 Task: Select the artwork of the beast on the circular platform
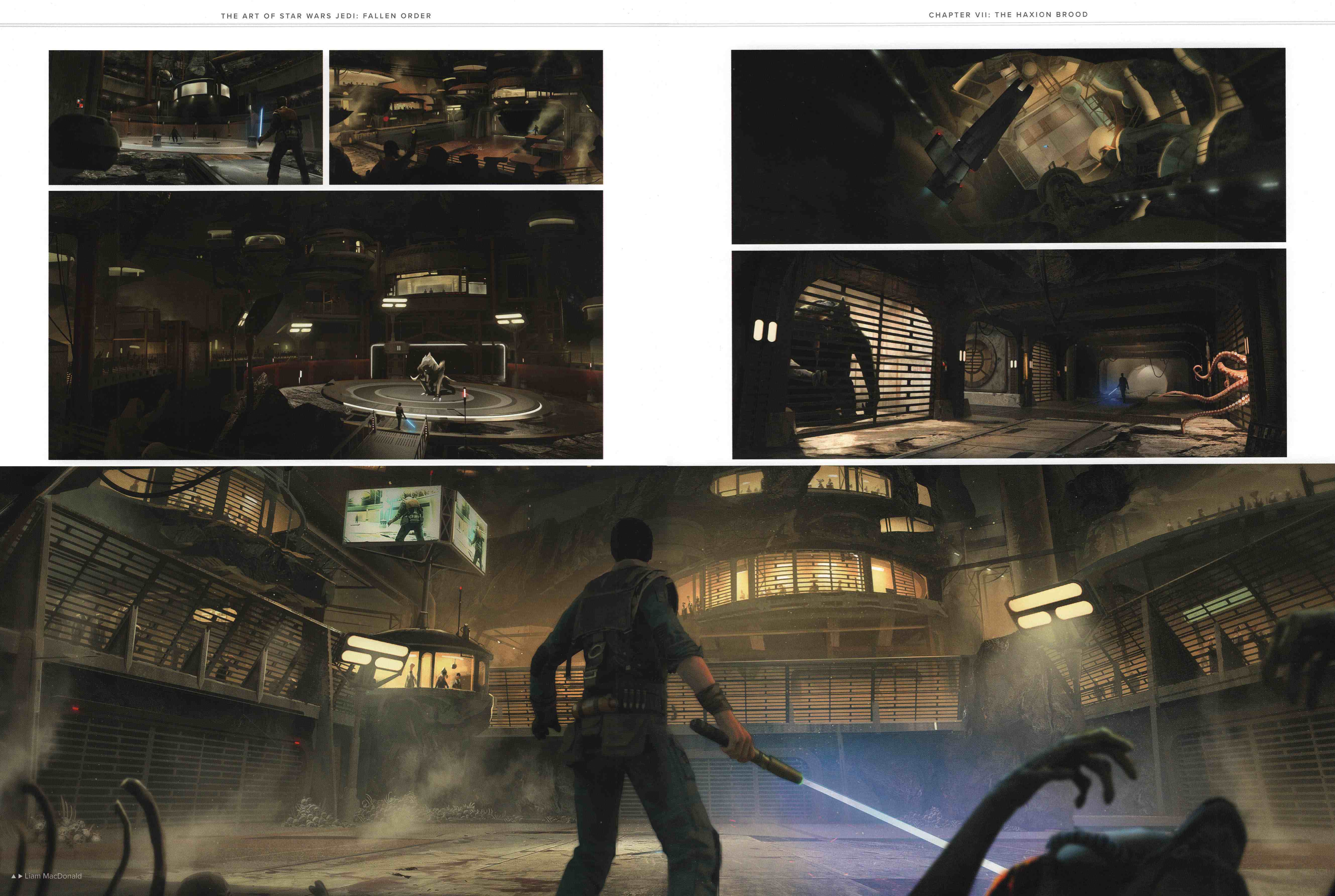tap(326, 325)
